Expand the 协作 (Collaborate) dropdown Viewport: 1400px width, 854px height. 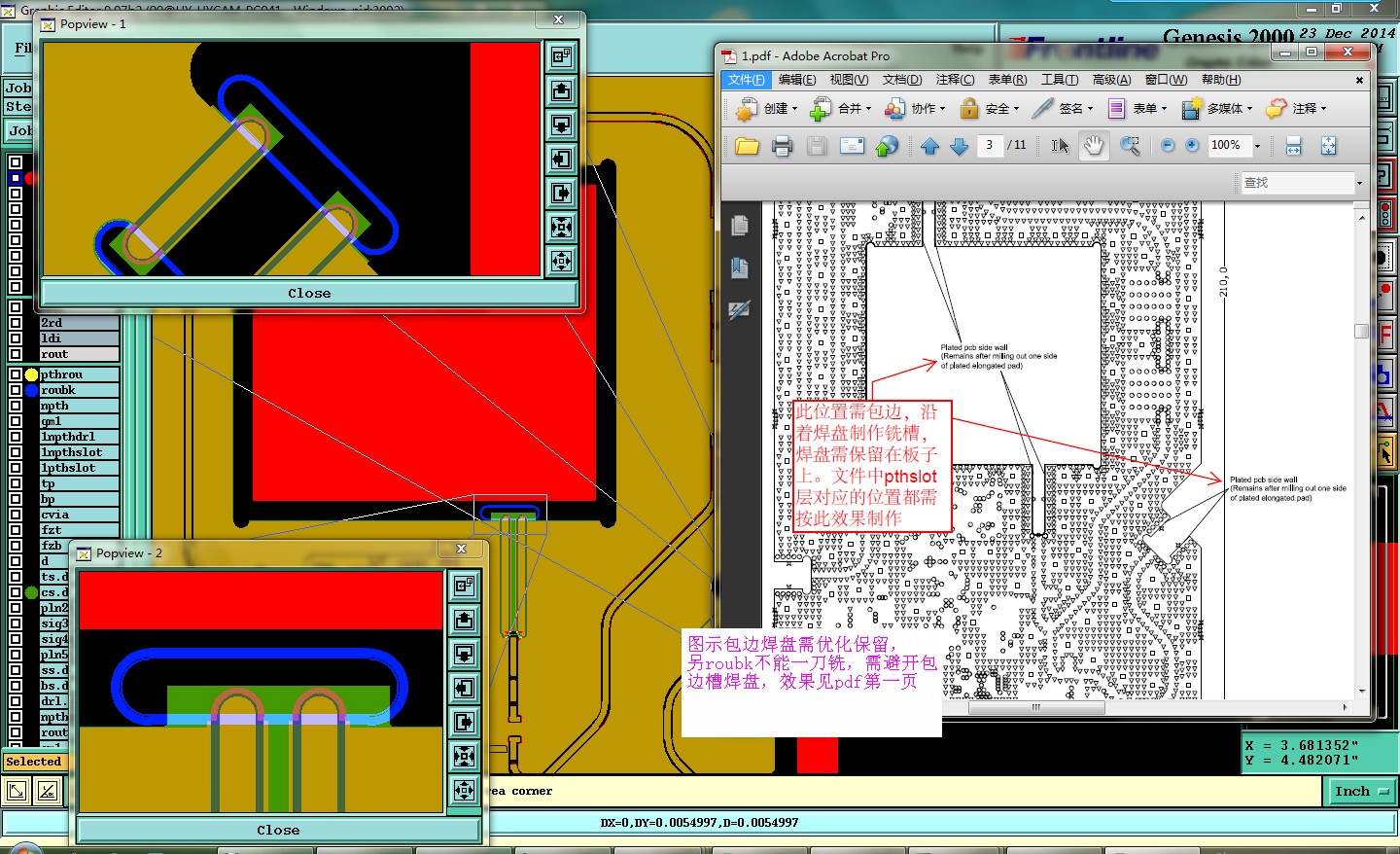(942, 109)
